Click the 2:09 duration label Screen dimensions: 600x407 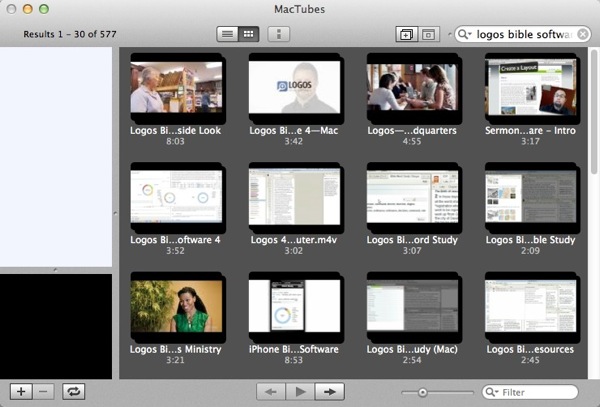[530, 251]
